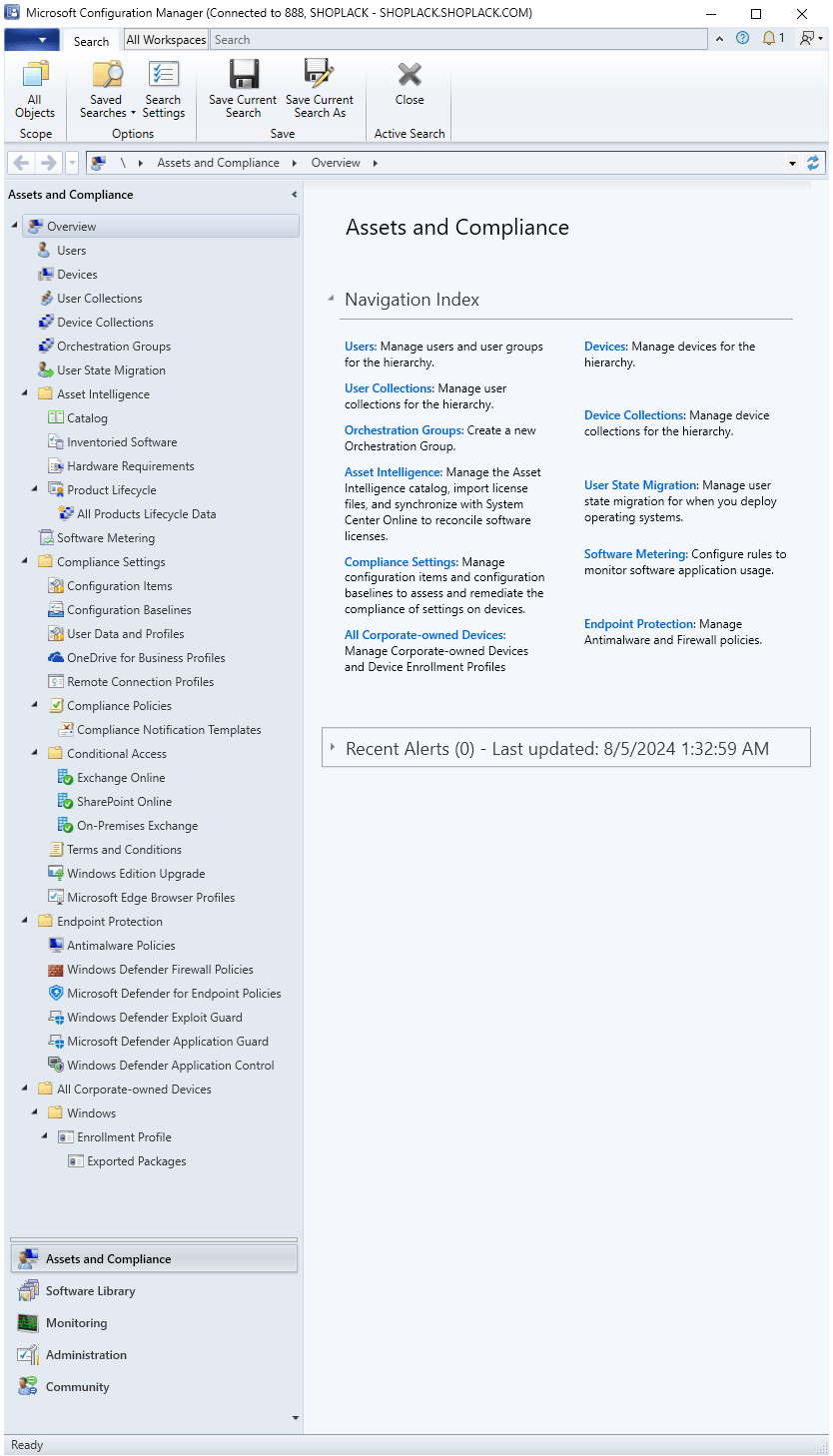Follow the Orchestration Groups link

404,430
